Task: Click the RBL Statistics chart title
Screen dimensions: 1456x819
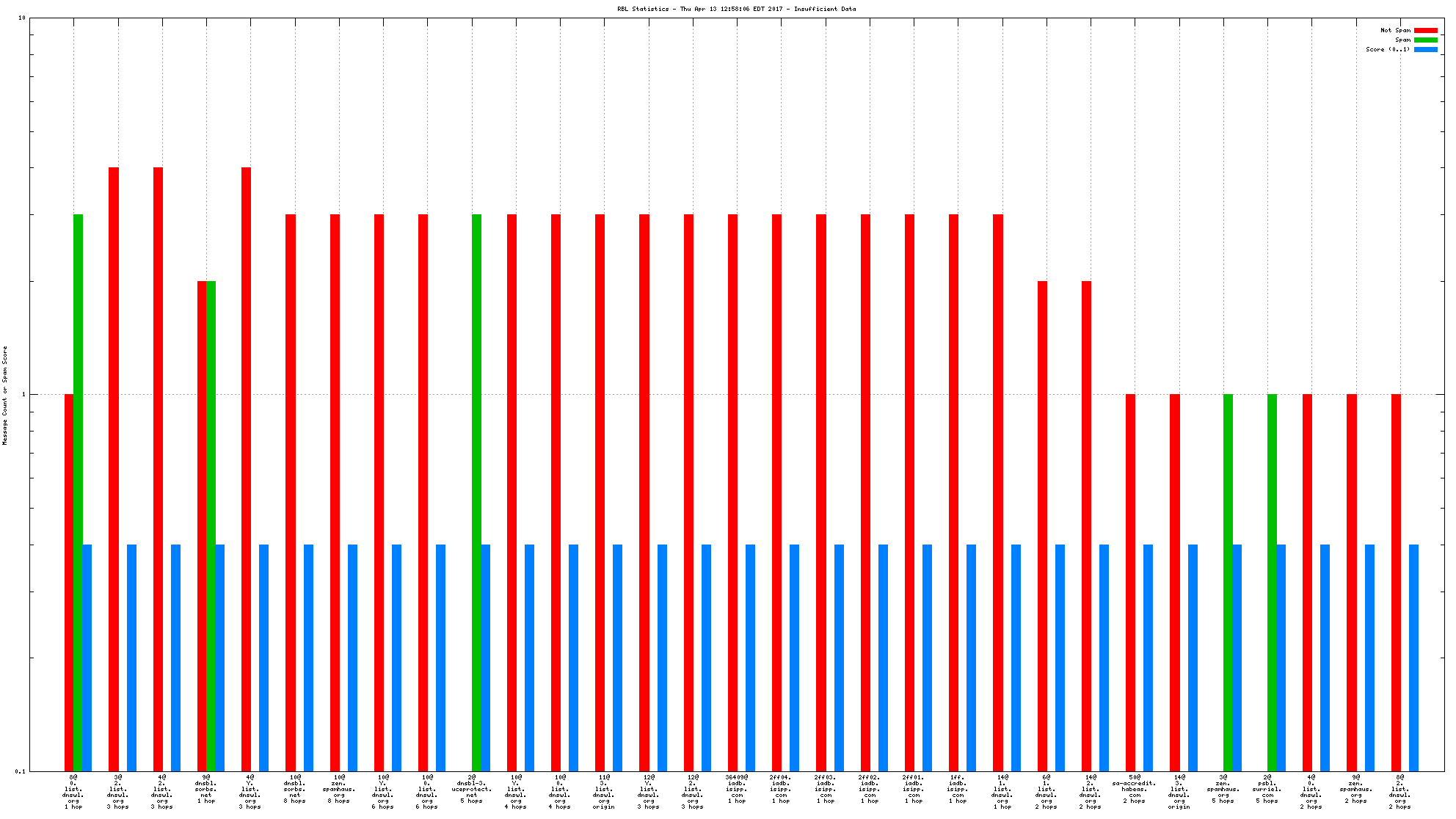Action: coord(736,9)
